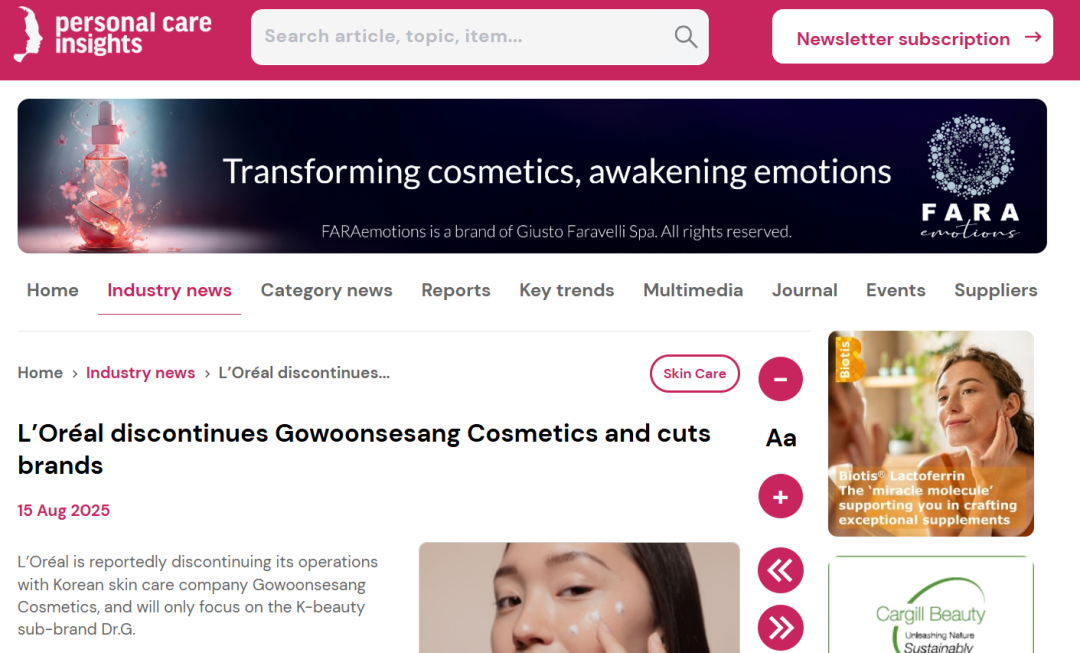Decrease font size with minus button
The width and height of the screenshot is (1080, 653).
coord(780,379)
